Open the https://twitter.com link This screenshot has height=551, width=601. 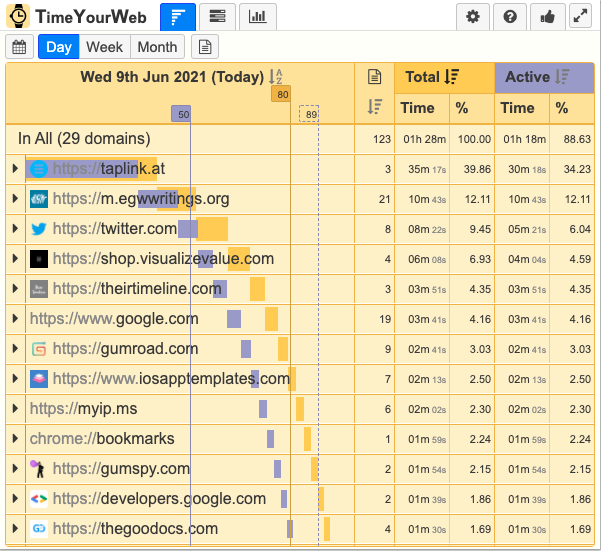[115, 229]
